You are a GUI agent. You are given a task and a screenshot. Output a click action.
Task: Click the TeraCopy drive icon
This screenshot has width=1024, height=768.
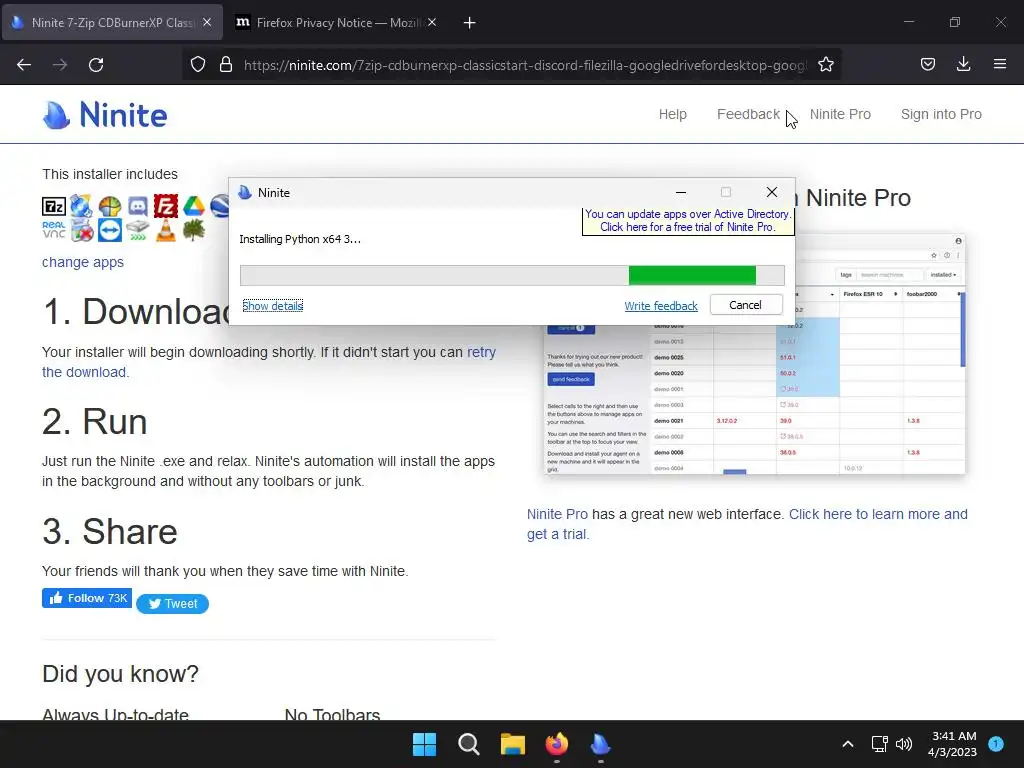pyautogui.click(x=138, y=230)
